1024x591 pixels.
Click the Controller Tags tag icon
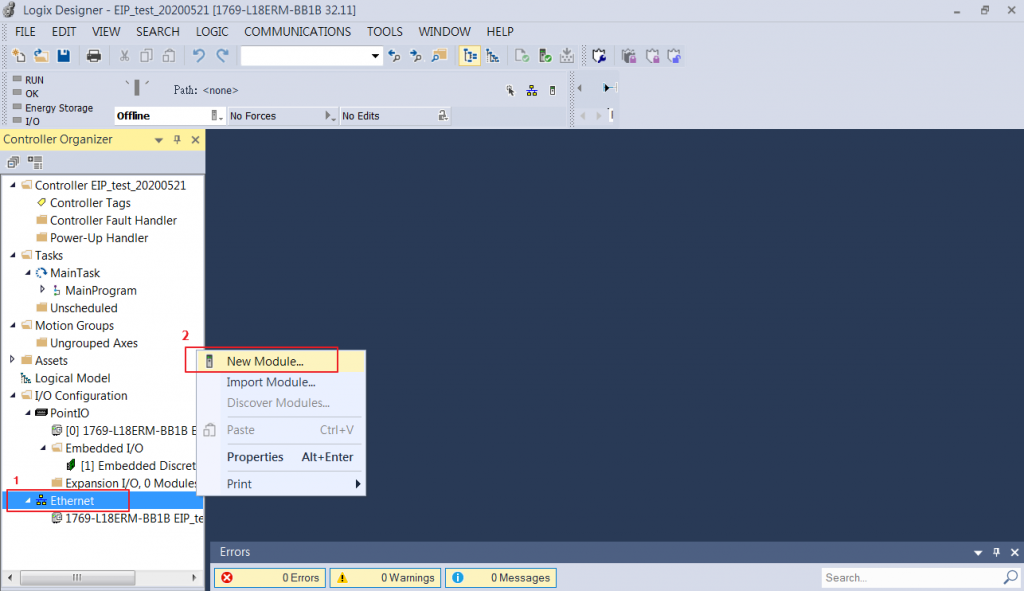41,203
